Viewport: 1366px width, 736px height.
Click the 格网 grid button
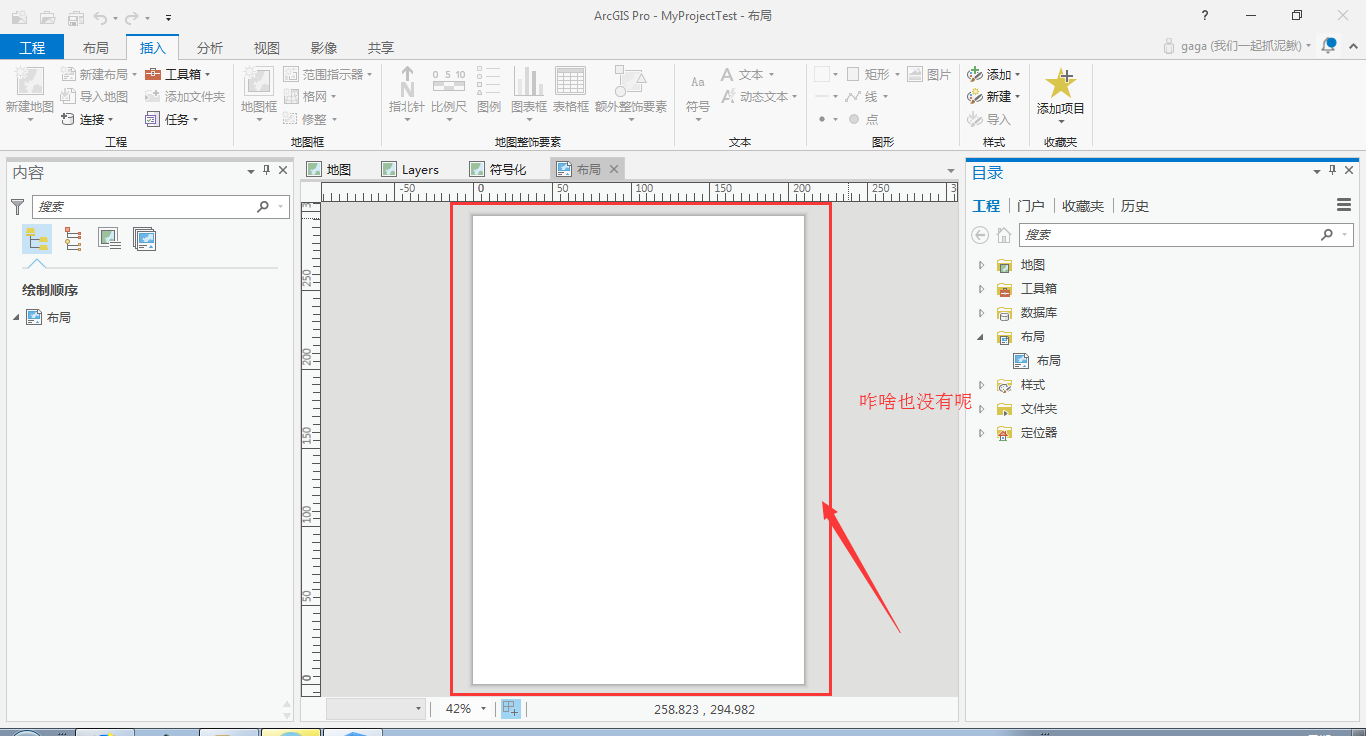click(x=310, y=97)
